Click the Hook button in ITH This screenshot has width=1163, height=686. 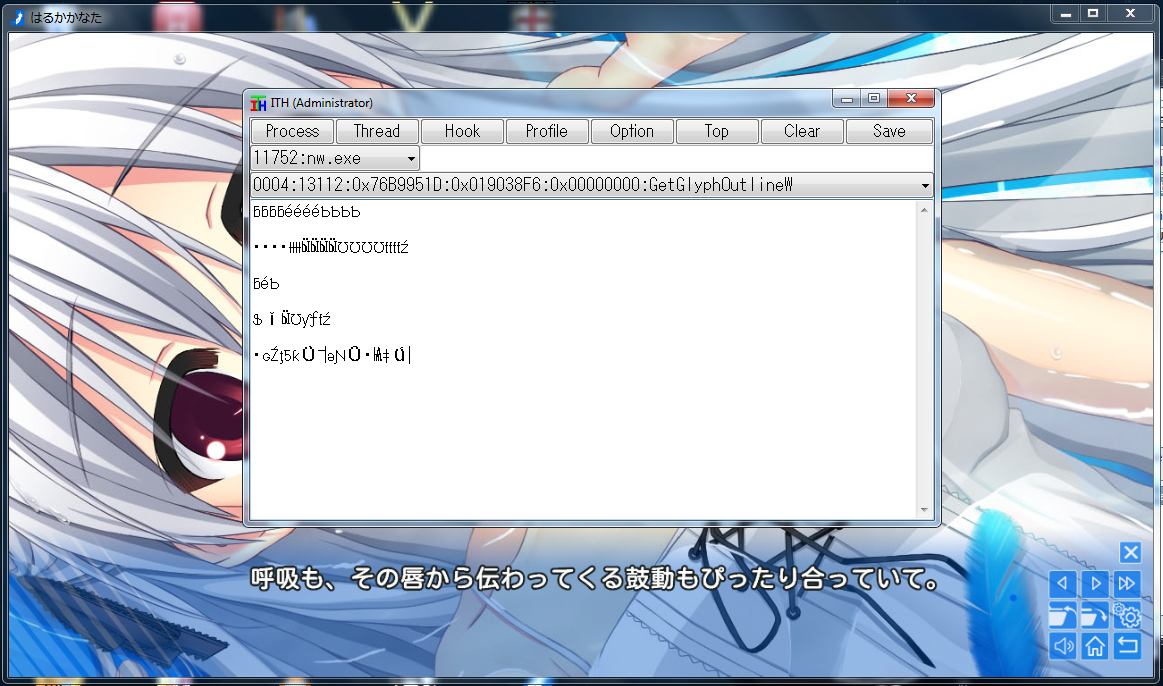tap(462, 131)
